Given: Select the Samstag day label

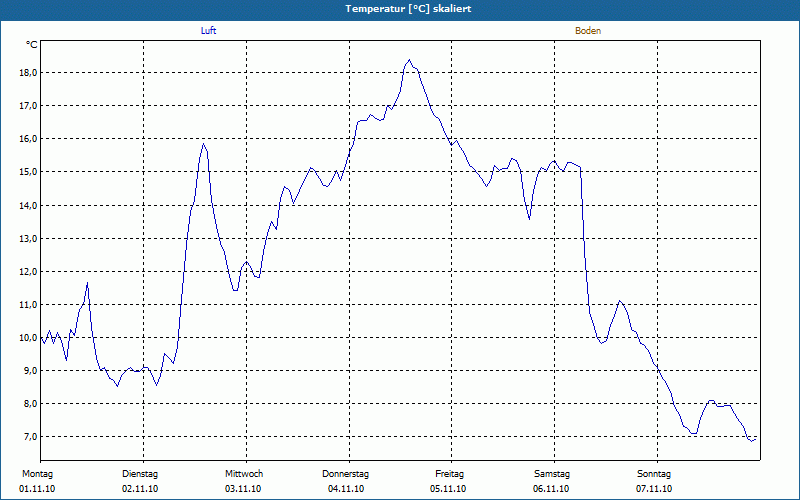Looking at the screenshot, I should (552, 474).
